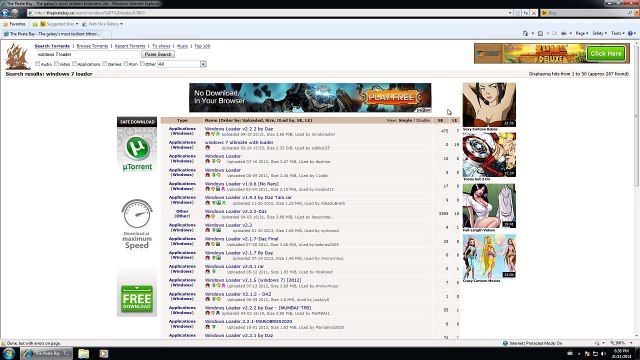
Task: Switch view to Double
Action: [422, 120]
